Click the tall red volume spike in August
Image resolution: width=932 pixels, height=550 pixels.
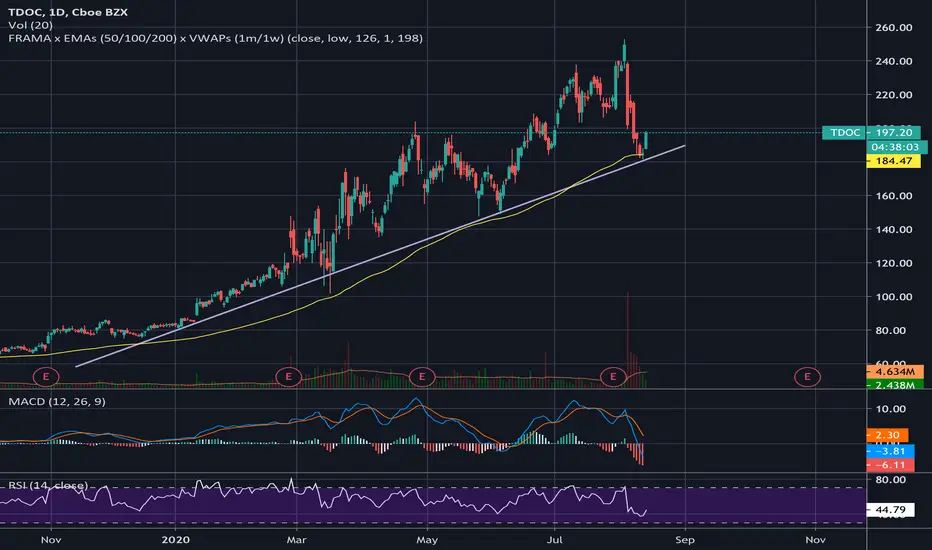click(627, 339)
